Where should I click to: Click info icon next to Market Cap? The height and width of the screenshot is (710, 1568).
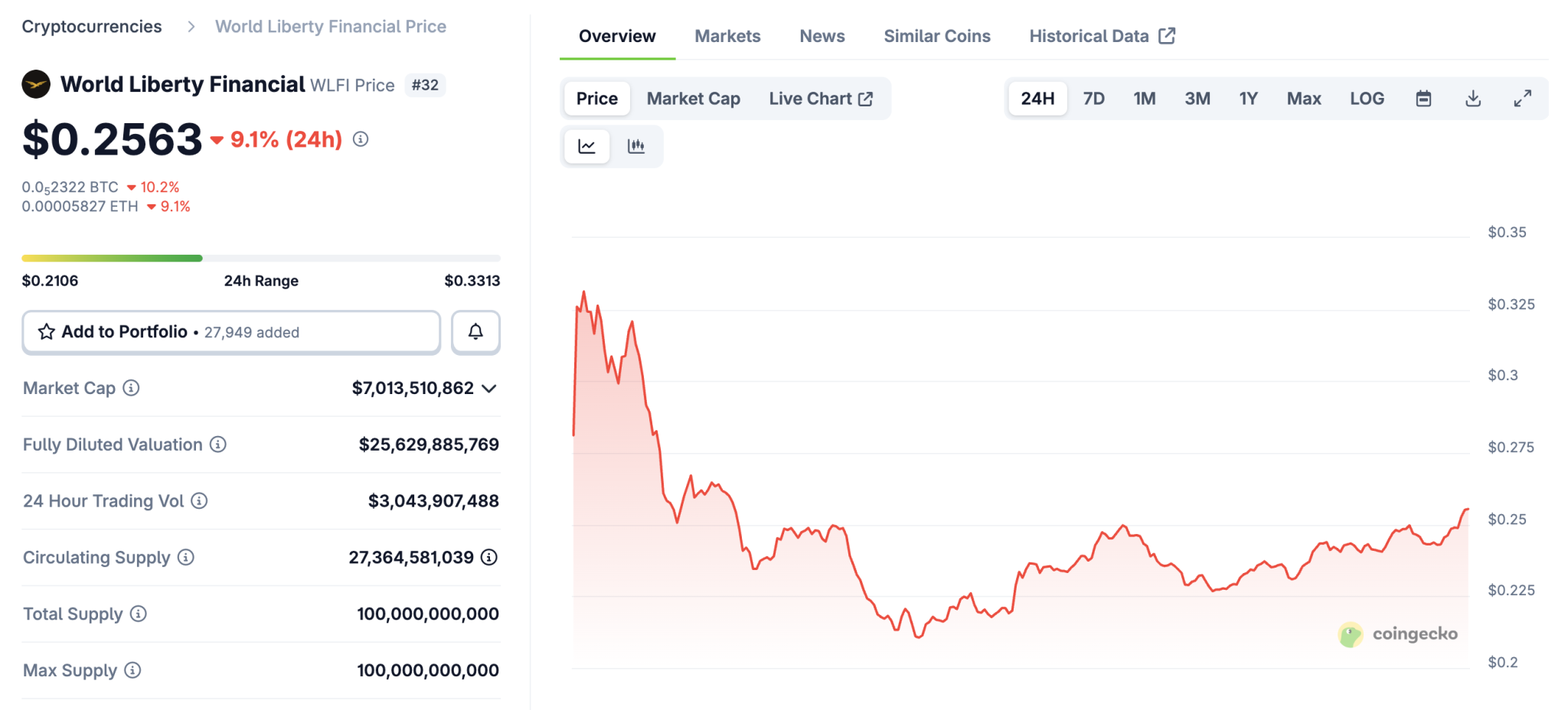(x=132, y=388)
